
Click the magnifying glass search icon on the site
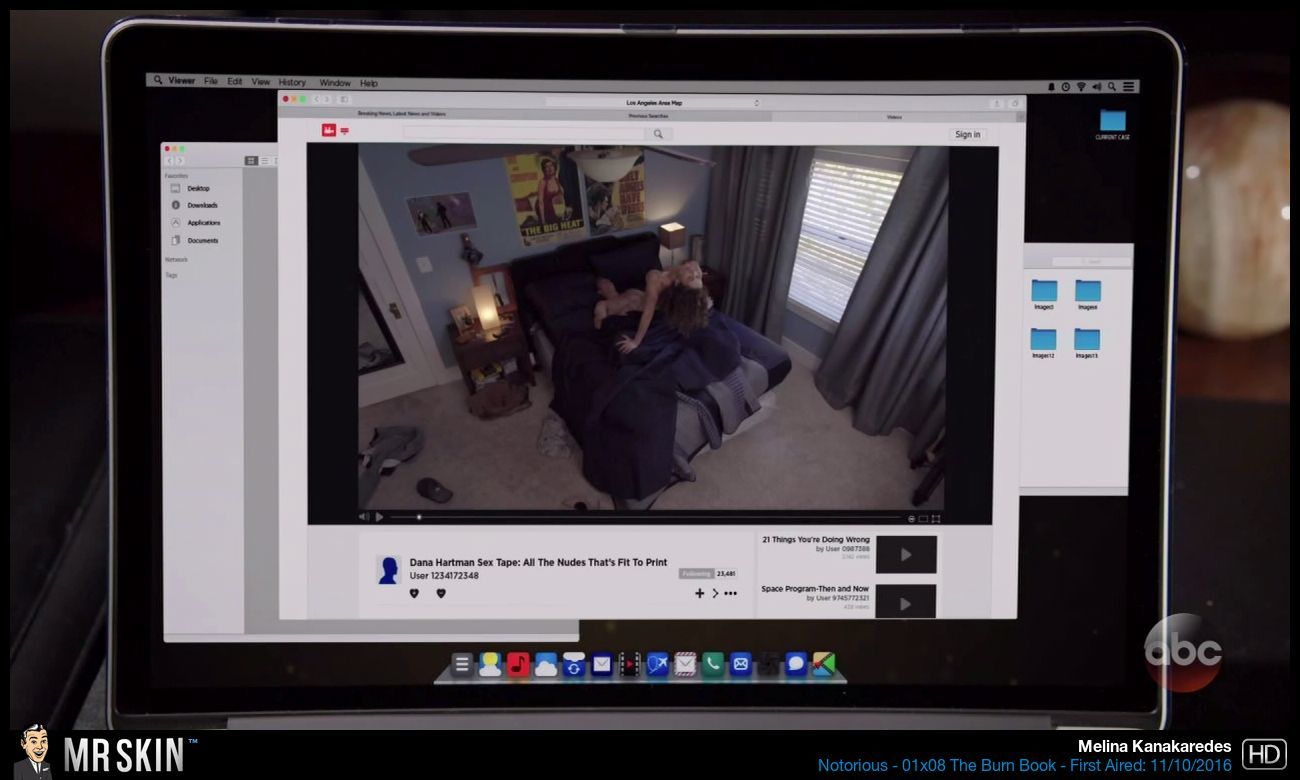point(658,134)
